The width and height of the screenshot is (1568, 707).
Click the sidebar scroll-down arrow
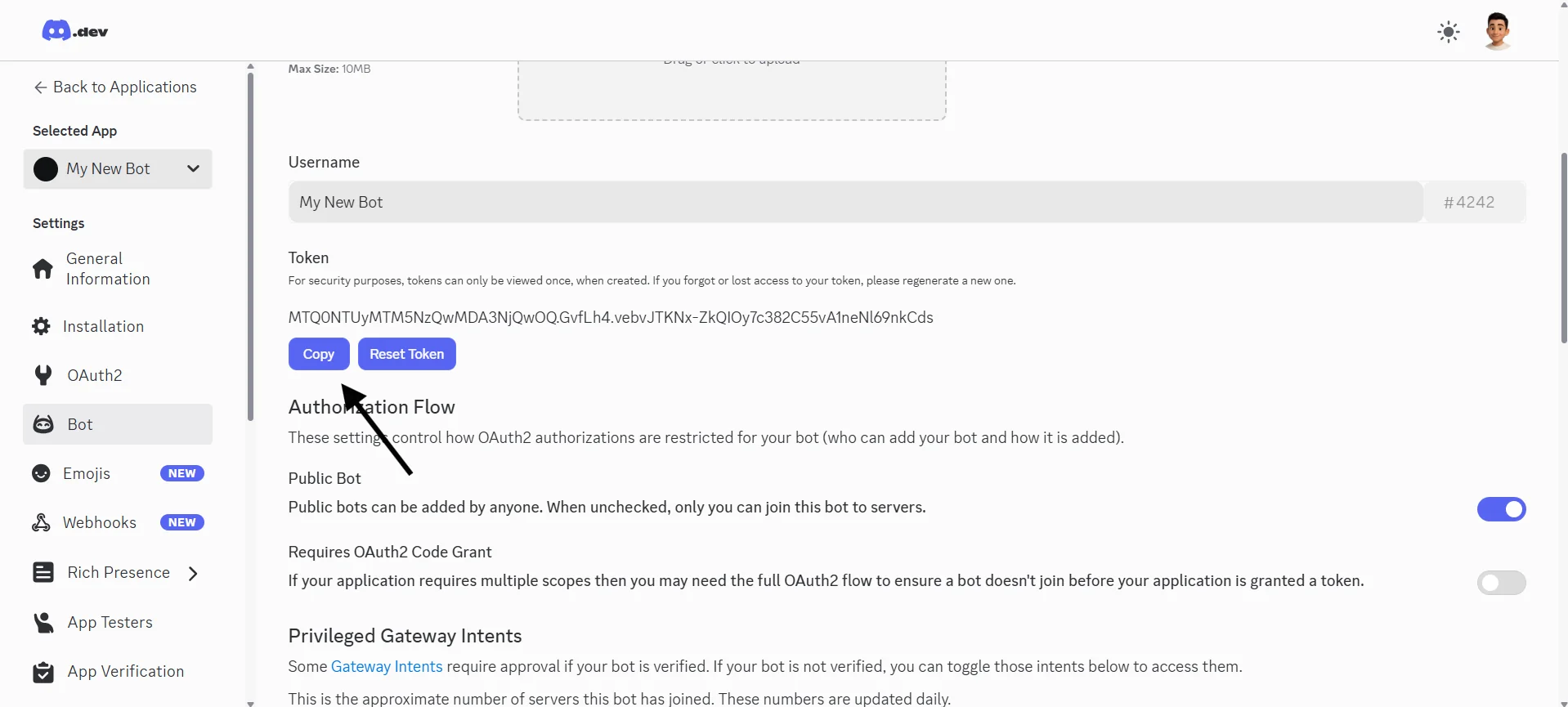pos(250,702)
